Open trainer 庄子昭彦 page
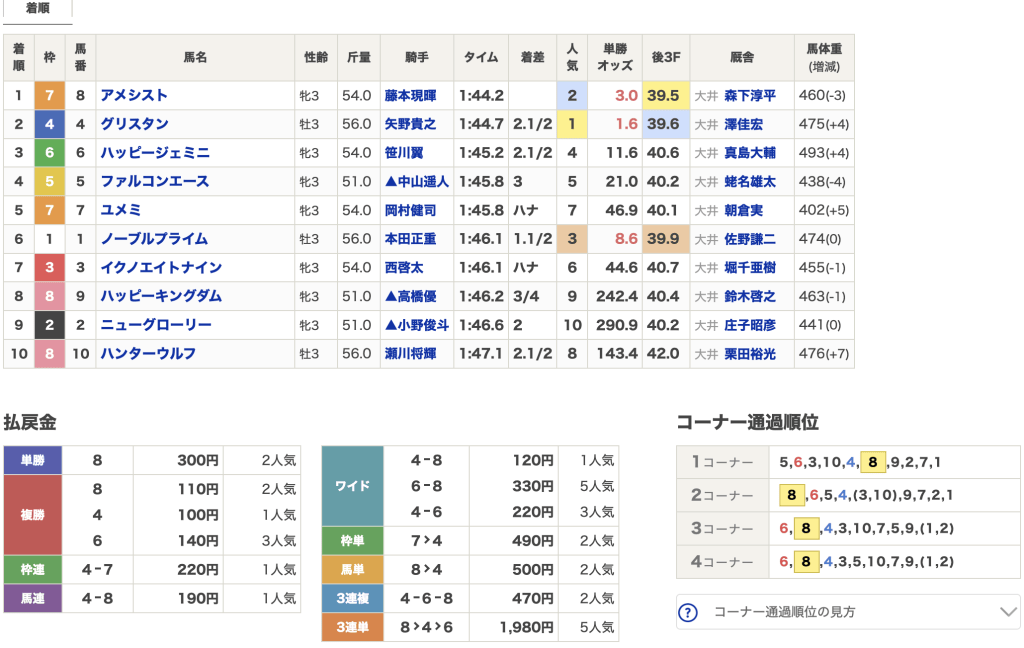The height and width of the screenshot is (648, 1024). pyautogui.click(x=750, y=325)
